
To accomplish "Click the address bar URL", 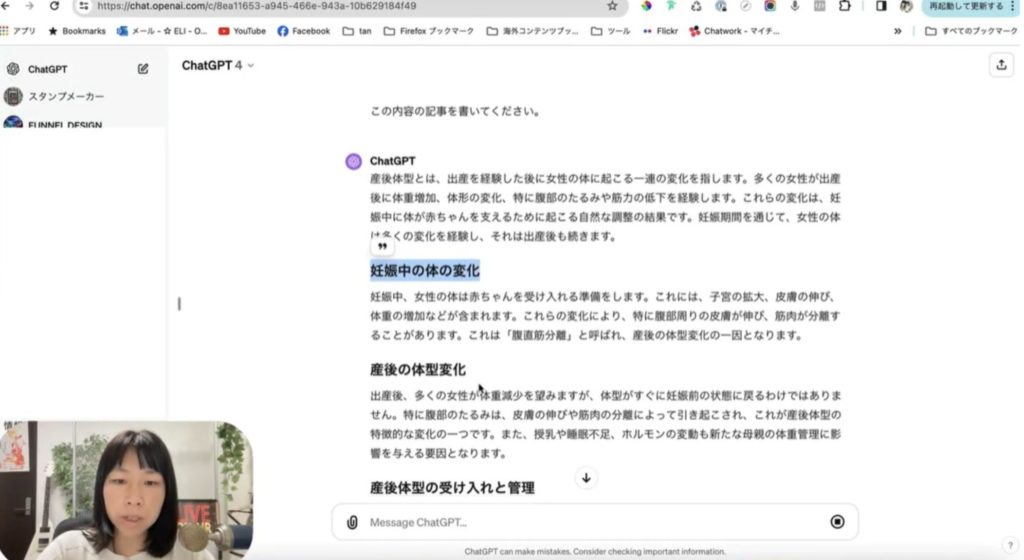I will (x=257, y=6).
